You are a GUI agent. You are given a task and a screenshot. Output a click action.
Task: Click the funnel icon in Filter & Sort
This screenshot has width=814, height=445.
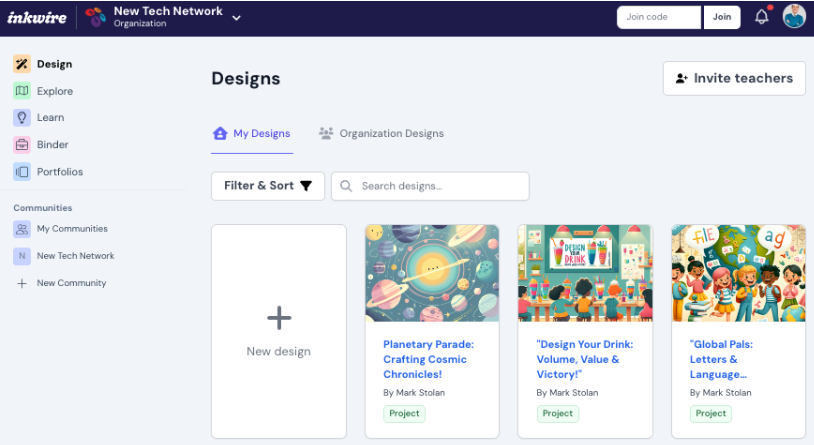pos(306,186)
